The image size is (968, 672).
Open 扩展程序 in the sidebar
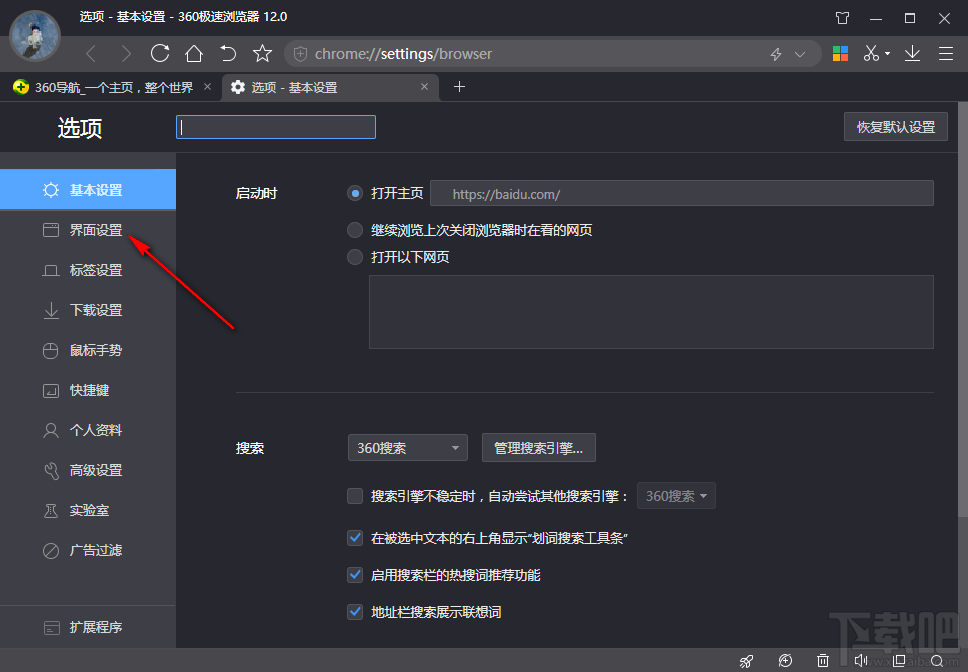point(88,628)
